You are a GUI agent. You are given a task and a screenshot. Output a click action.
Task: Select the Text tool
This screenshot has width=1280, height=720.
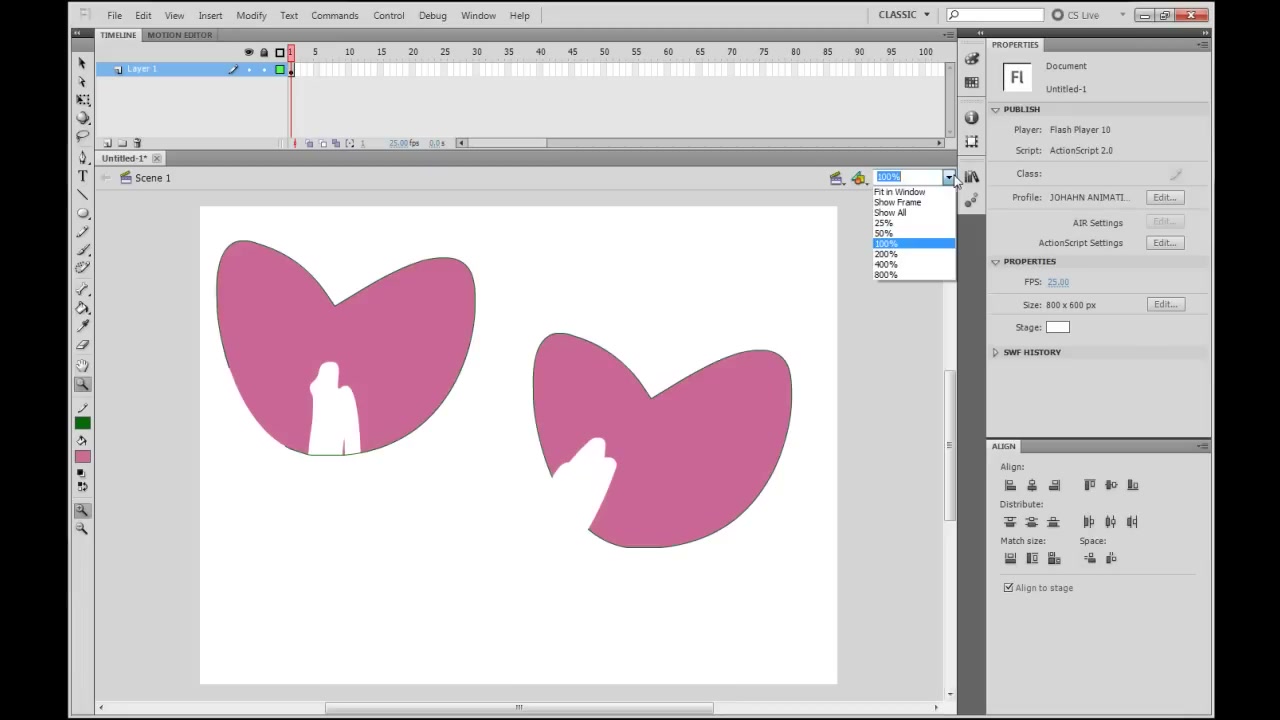click(82, 176)
